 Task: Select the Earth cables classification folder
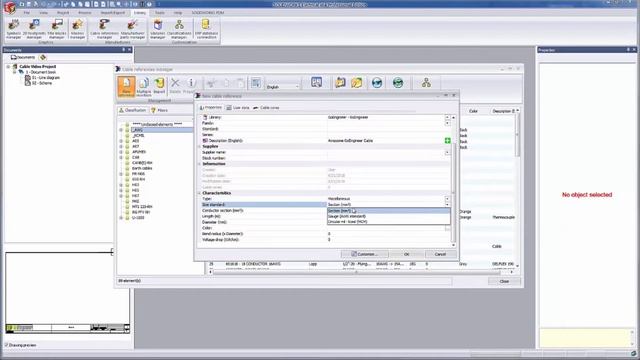142,168
